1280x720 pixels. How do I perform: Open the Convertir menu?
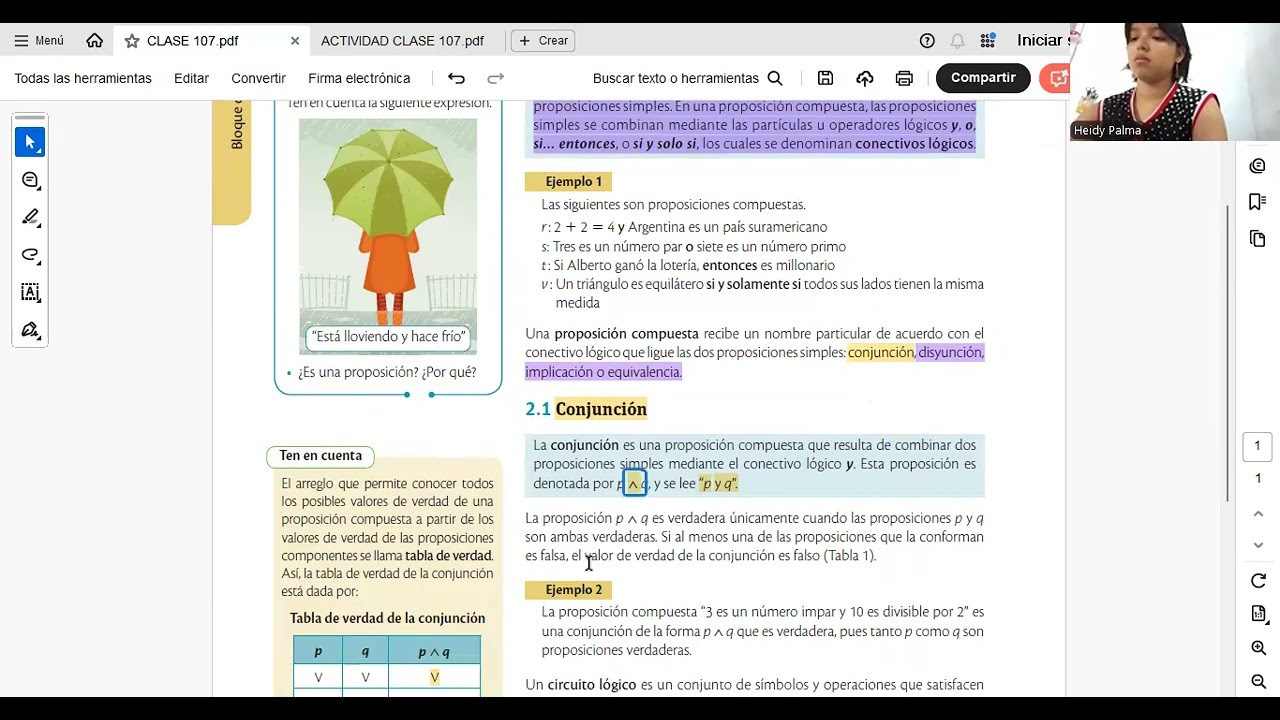pos(258,78)
